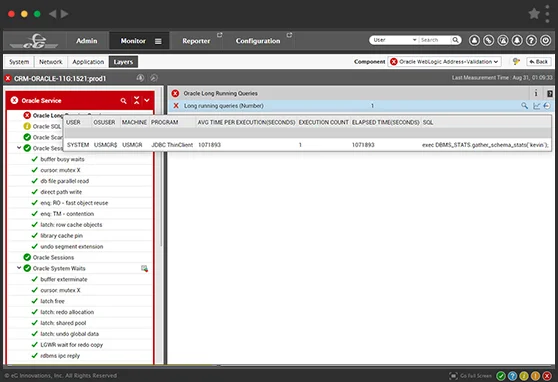
Task: Select the LGWR wait for redo copy entry
Action: tap(72, 345)
